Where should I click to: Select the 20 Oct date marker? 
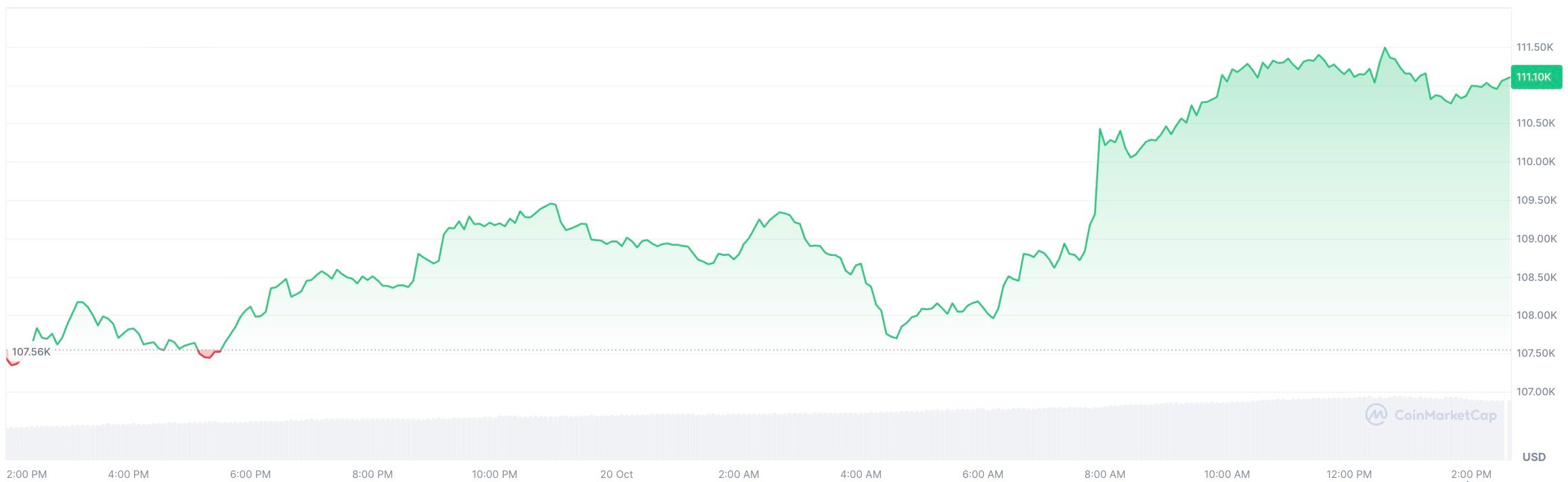click(616, 475)
